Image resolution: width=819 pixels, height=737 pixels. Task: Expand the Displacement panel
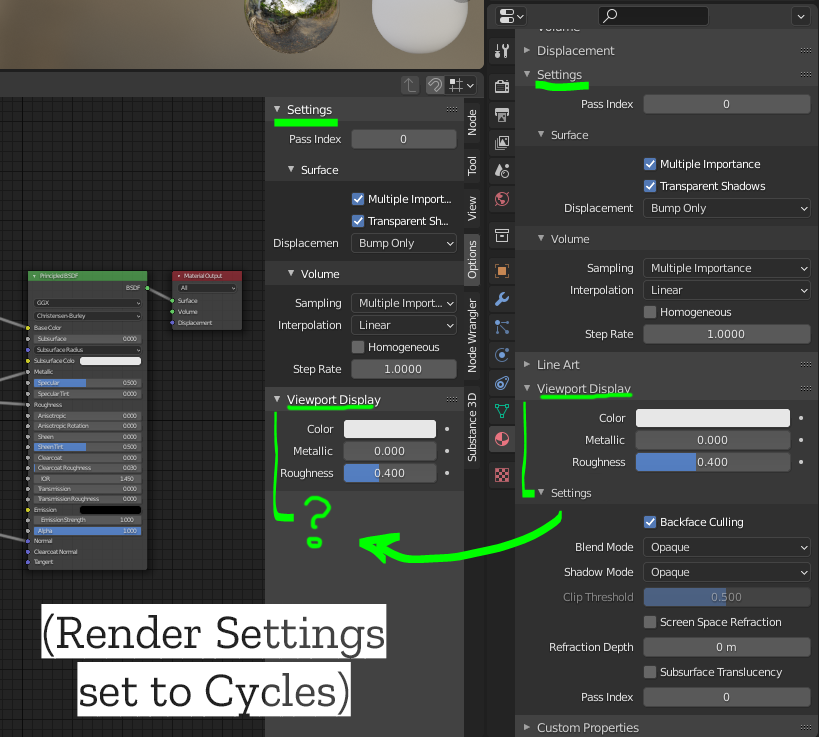tap(527, 50)
